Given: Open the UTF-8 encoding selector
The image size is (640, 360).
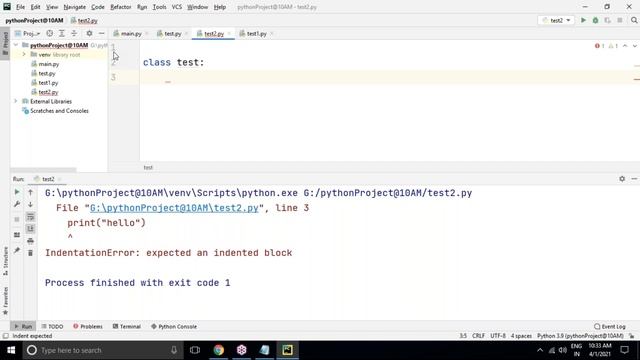Looking at the screenshot, I should [x=498, y=336].
